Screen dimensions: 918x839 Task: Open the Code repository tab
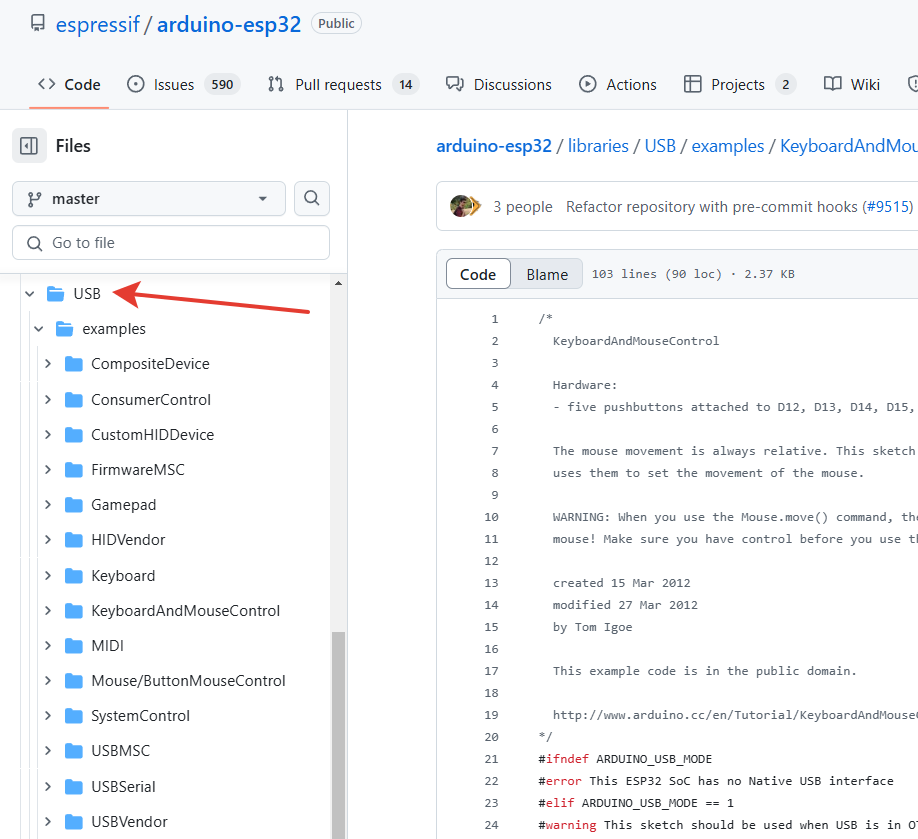69,84
